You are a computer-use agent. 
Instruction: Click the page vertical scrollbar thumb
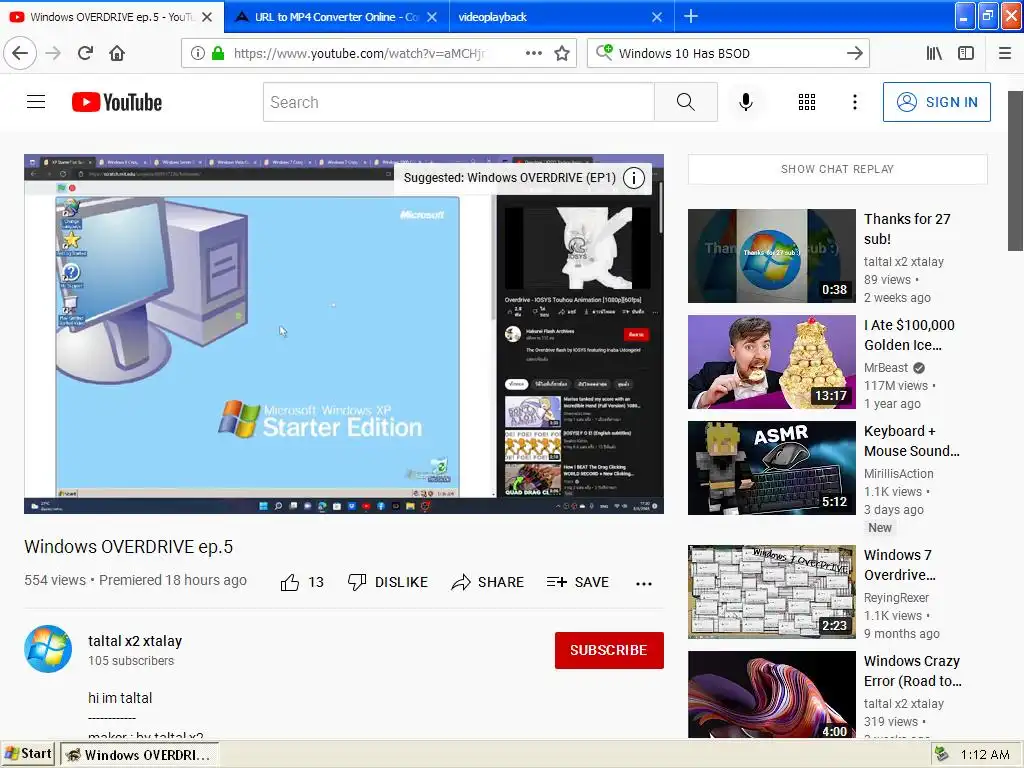tap(1015, 170)
